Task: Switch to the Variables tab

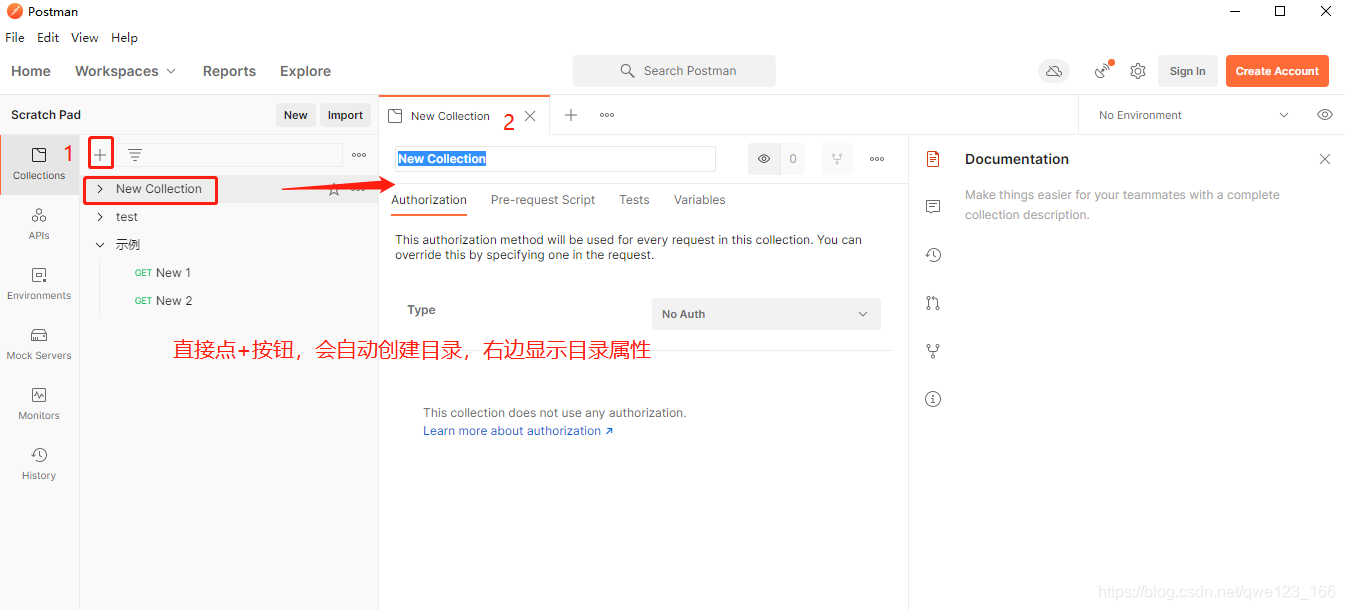Action: (x=699, y=200)
